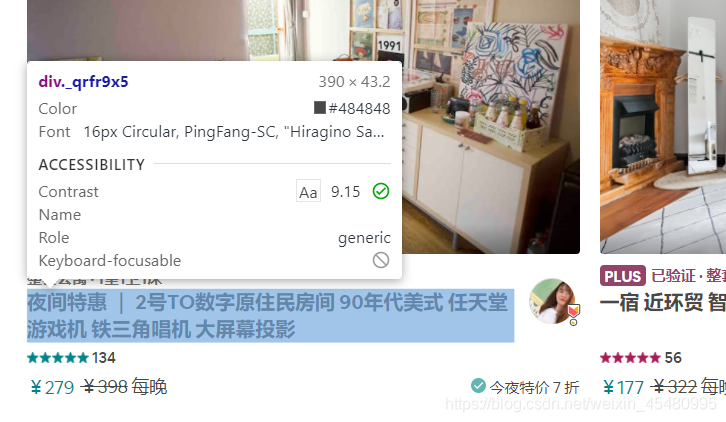
Task: Click the bedroom listing photo
Action: 491,126
